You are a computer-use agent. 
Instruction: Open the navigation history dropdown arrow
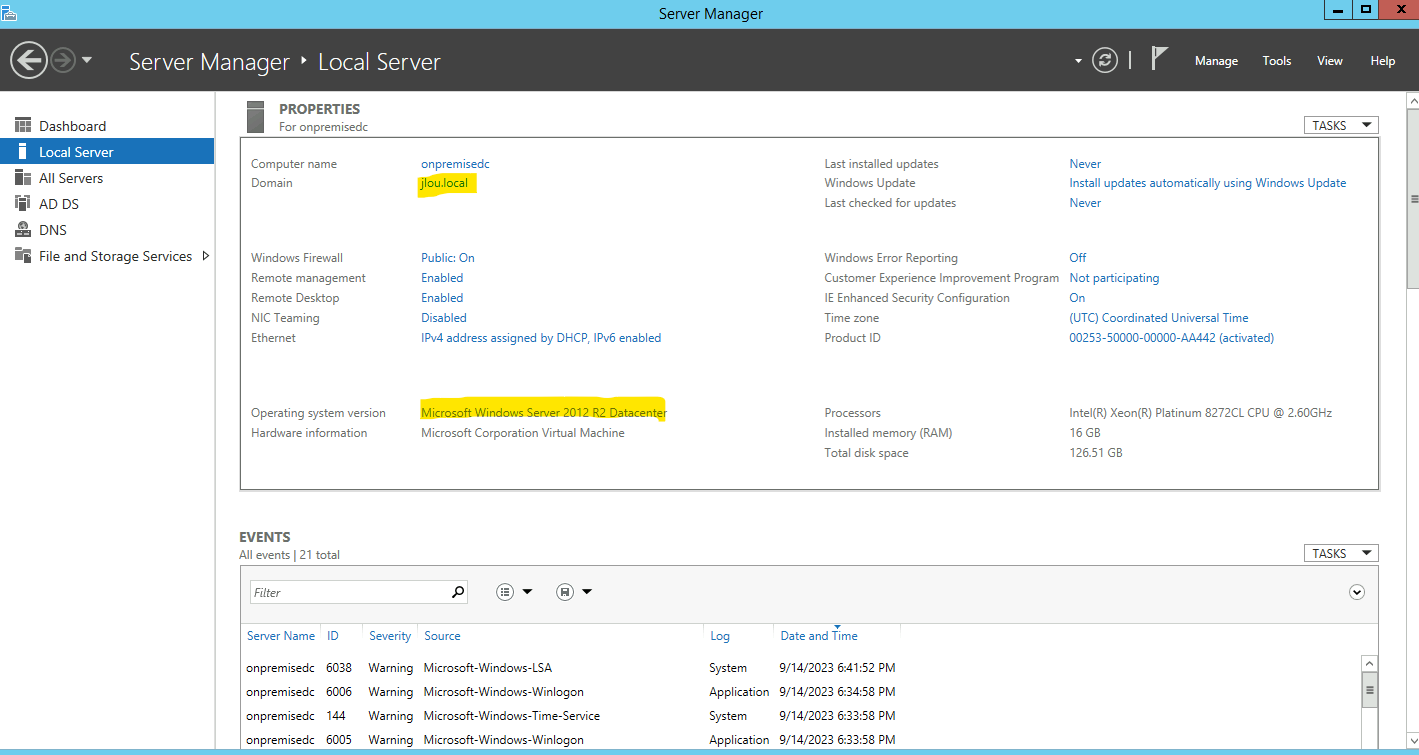(87, 60)
